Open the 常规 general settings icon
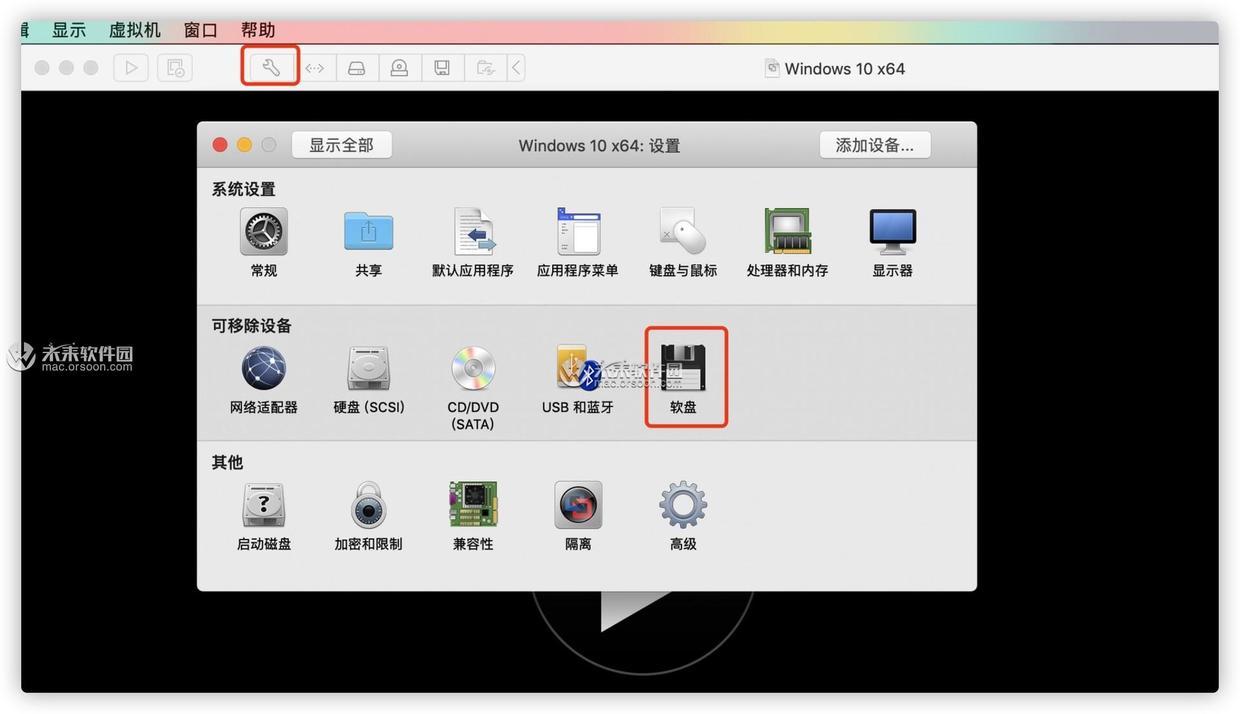1240x714 pixels. pos(264,233)
